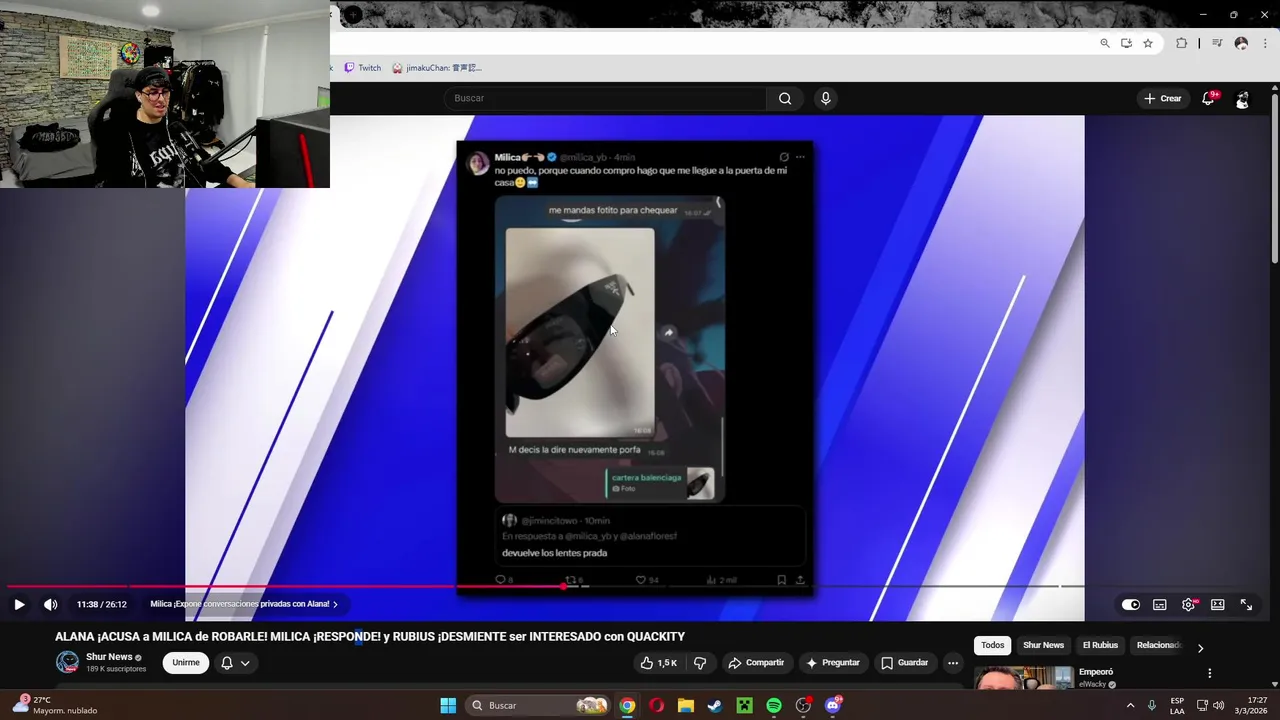
Task: Open more actions three-dot menu beside Guardar
Action: 953,663
